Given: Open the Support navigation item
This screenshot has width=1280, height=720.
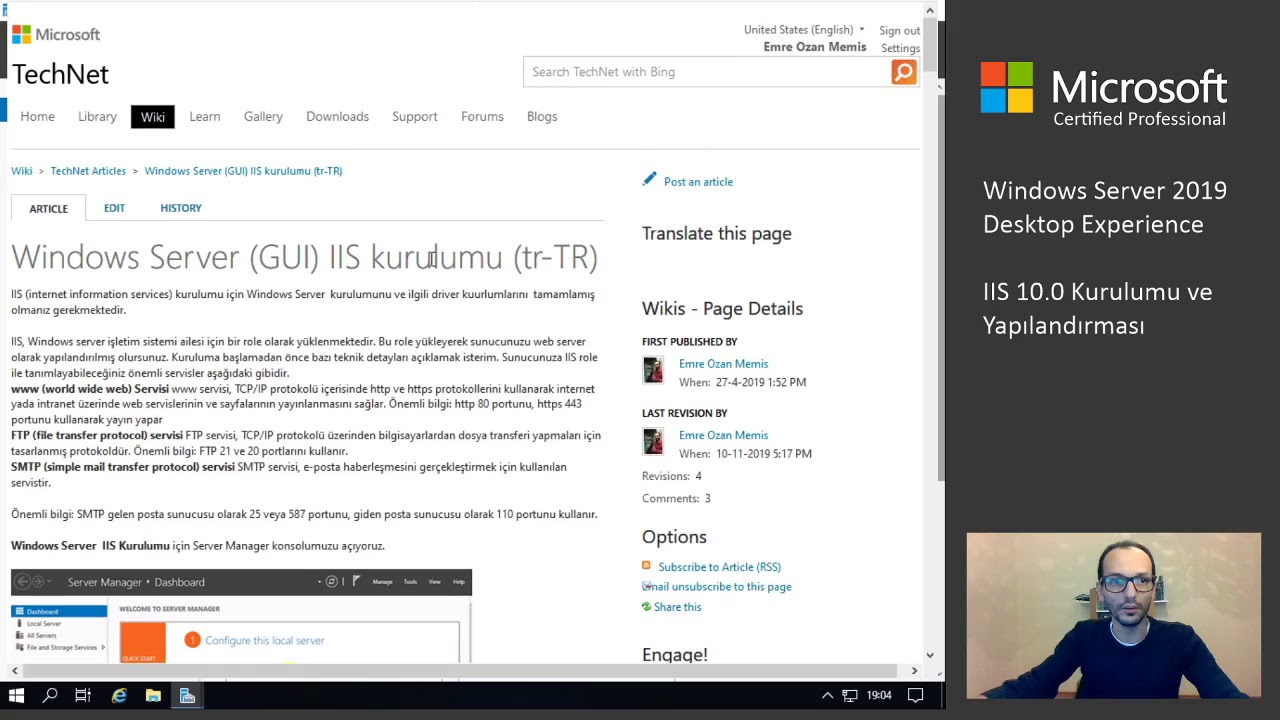Looking at the screenshot, I should pos(415,116).
